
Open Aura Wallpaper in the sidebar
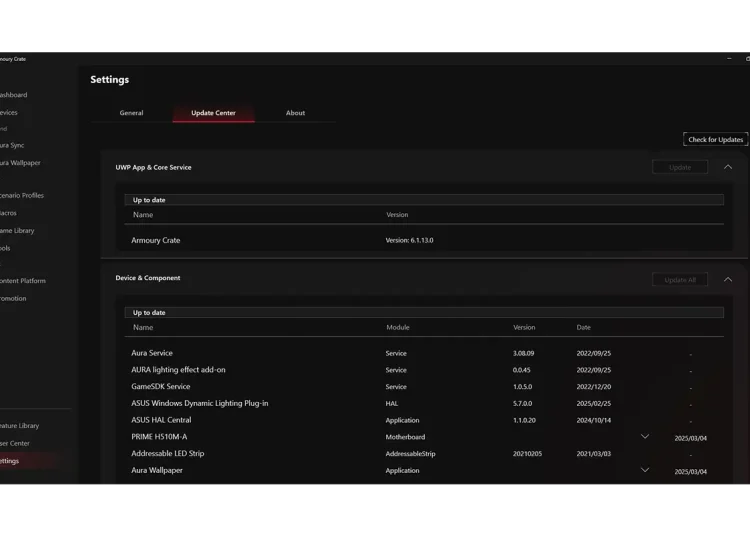click(20, 163)
